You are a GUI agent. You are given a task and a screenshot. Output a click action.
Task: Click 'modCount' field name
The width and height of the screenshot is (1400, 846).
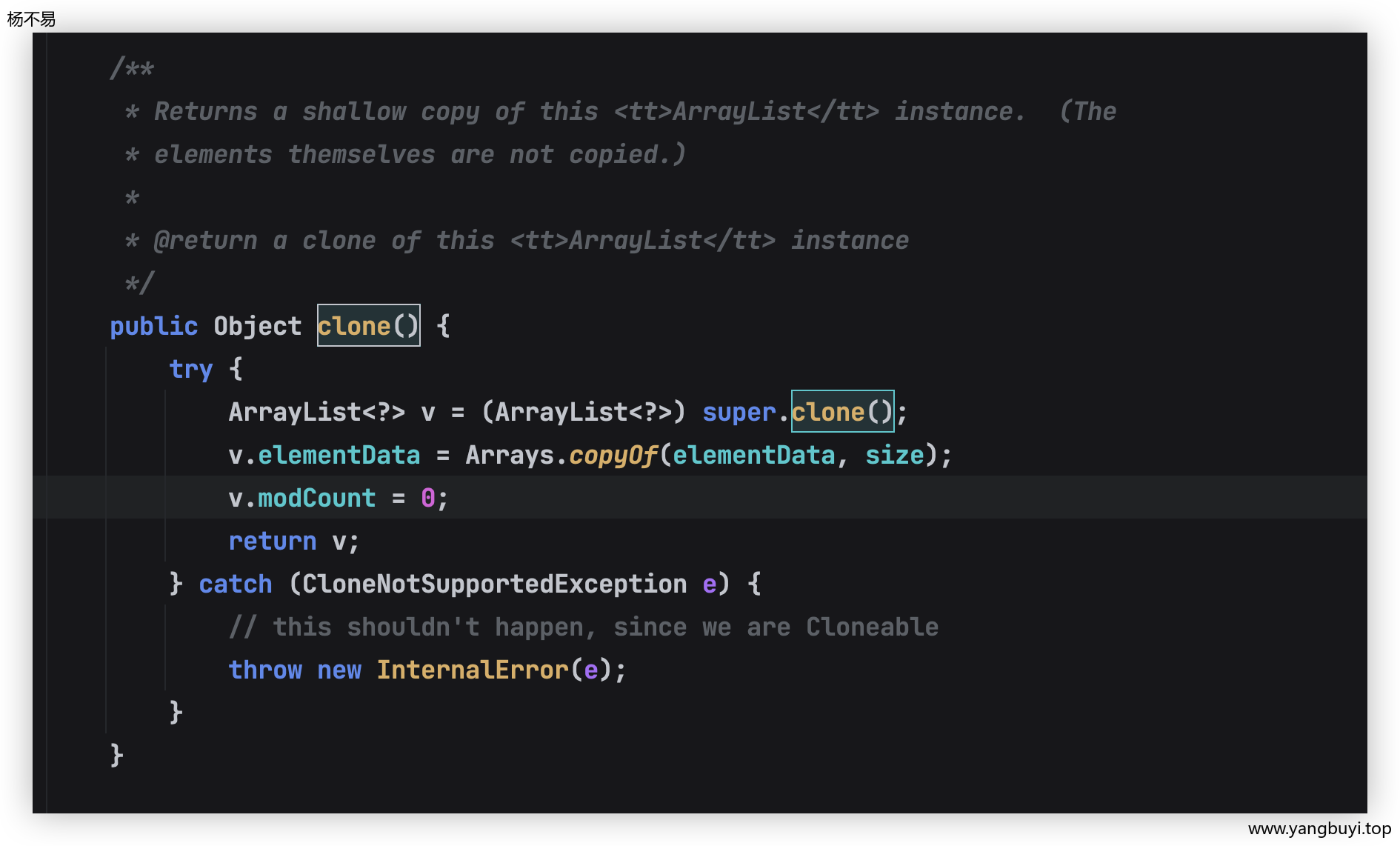317,497
